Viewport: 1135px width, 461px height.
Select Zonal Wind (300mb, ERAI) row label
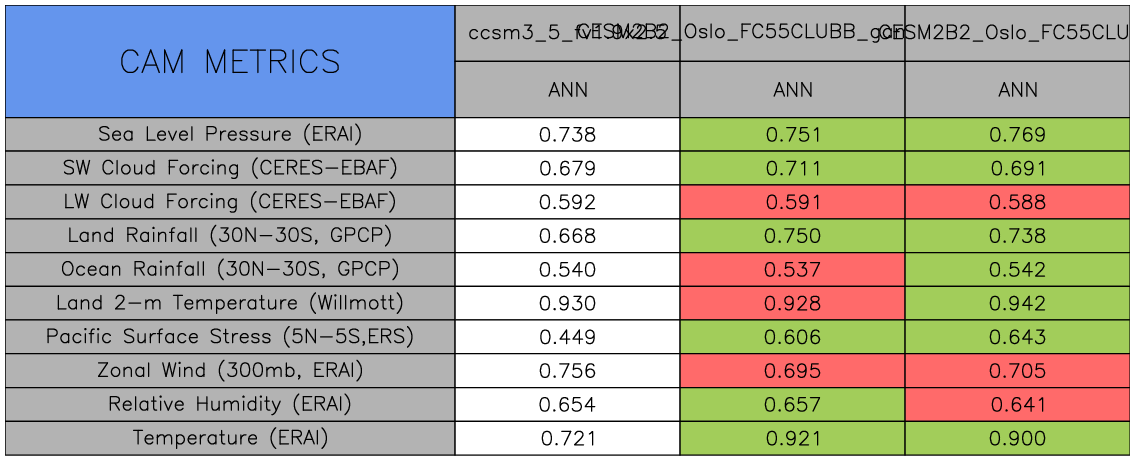[230, 371]
